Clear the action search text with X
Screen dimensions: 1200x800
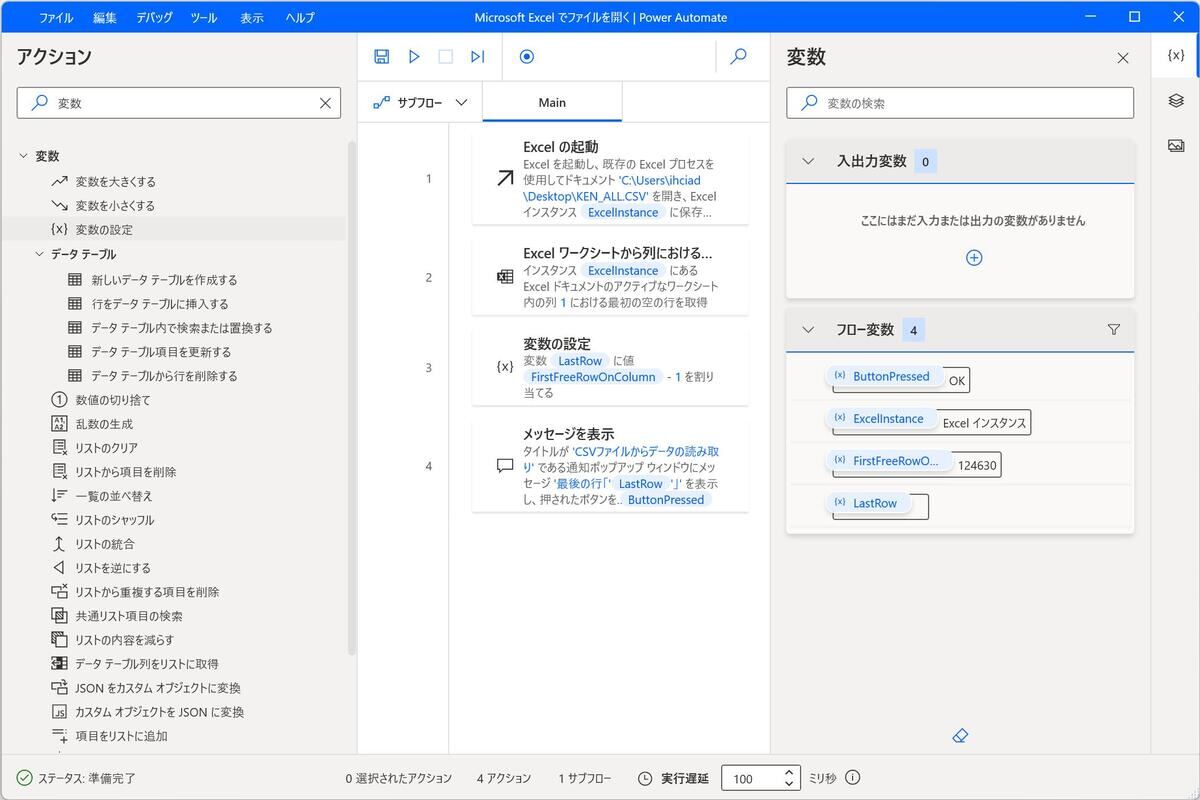coord(325,103)
